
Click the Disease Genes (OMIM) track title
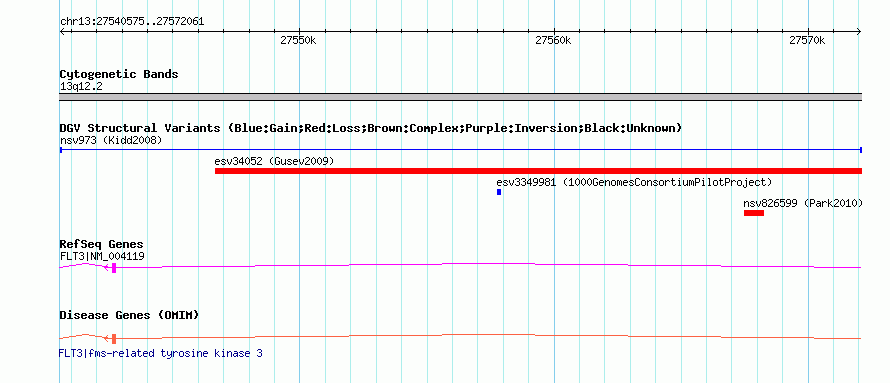pos(129,315)
